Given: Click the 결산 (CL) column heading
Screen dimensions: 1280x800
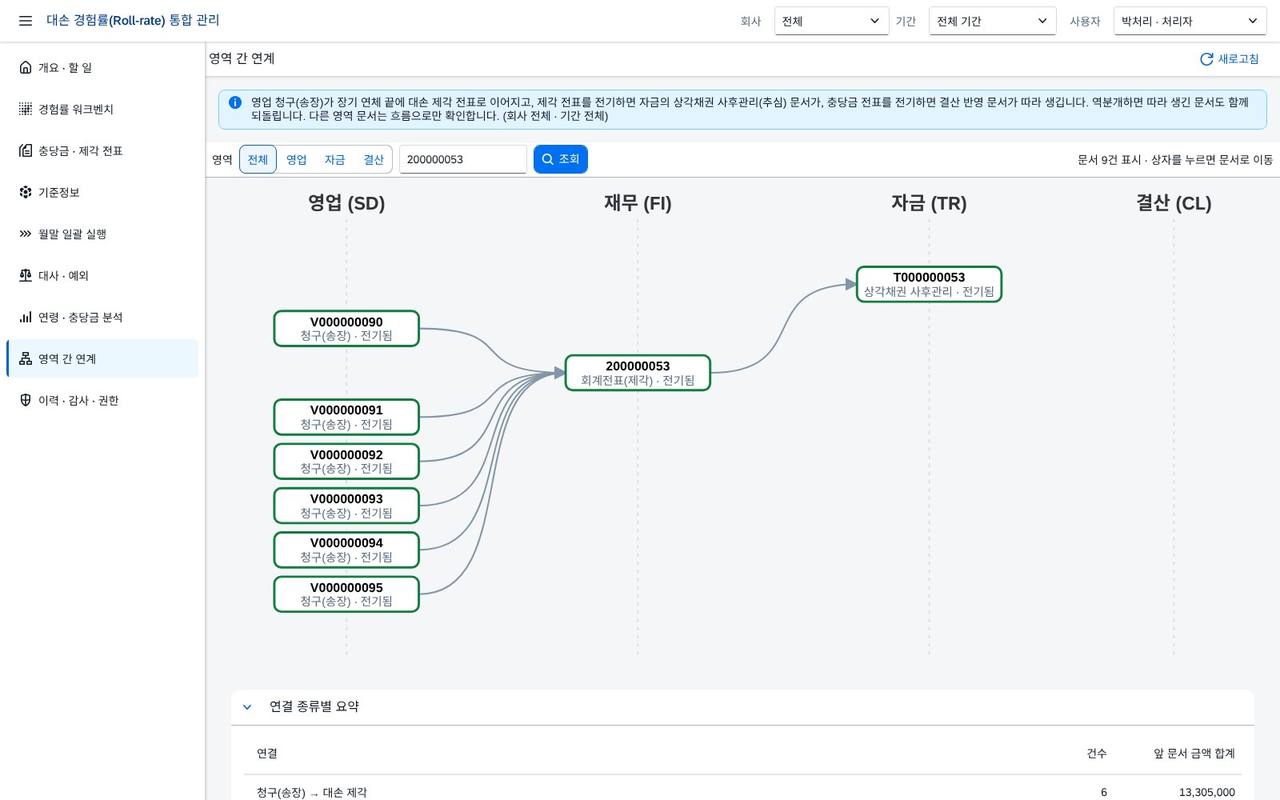Looking at the screenshot, I should [1174, 203].
